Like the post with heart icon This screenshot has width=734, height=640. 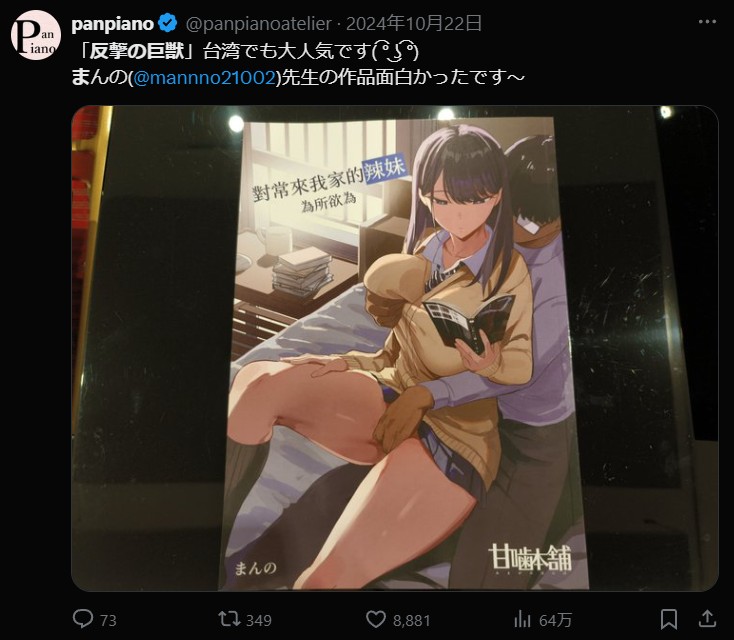click(x=375, y=619)
